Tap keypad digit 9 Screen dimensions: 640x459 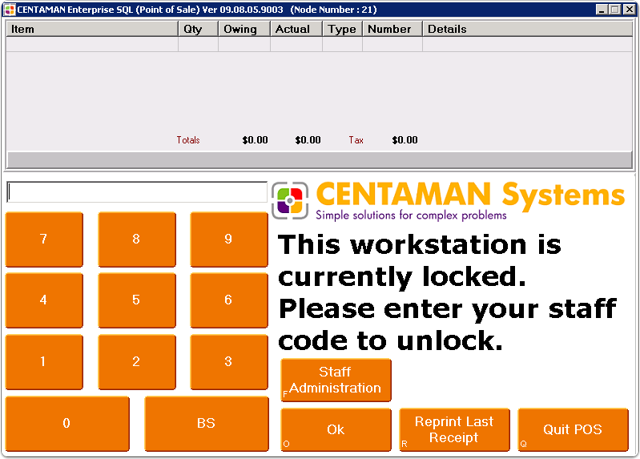point(229,239)
